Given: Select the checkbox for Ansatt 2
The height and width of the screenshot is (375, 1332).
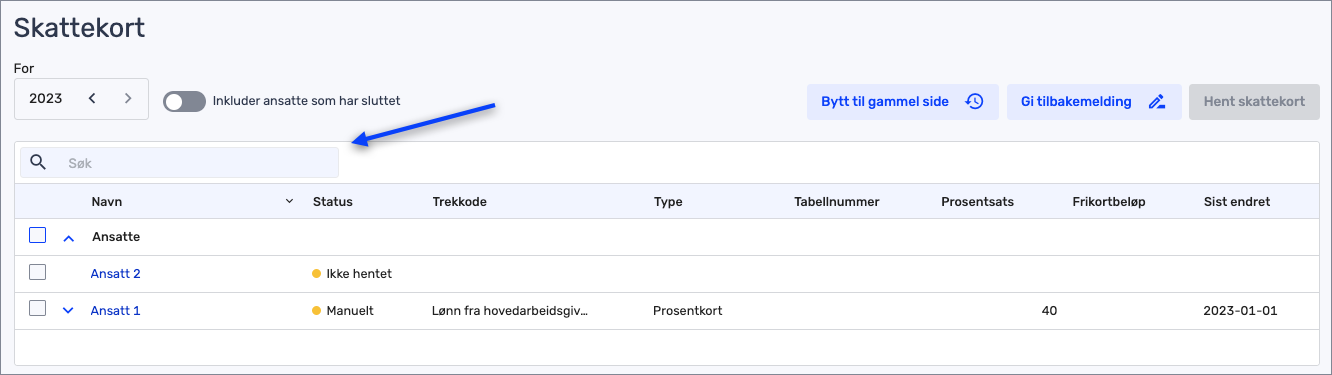Looking at the screenshot, I should pos(38,272).
